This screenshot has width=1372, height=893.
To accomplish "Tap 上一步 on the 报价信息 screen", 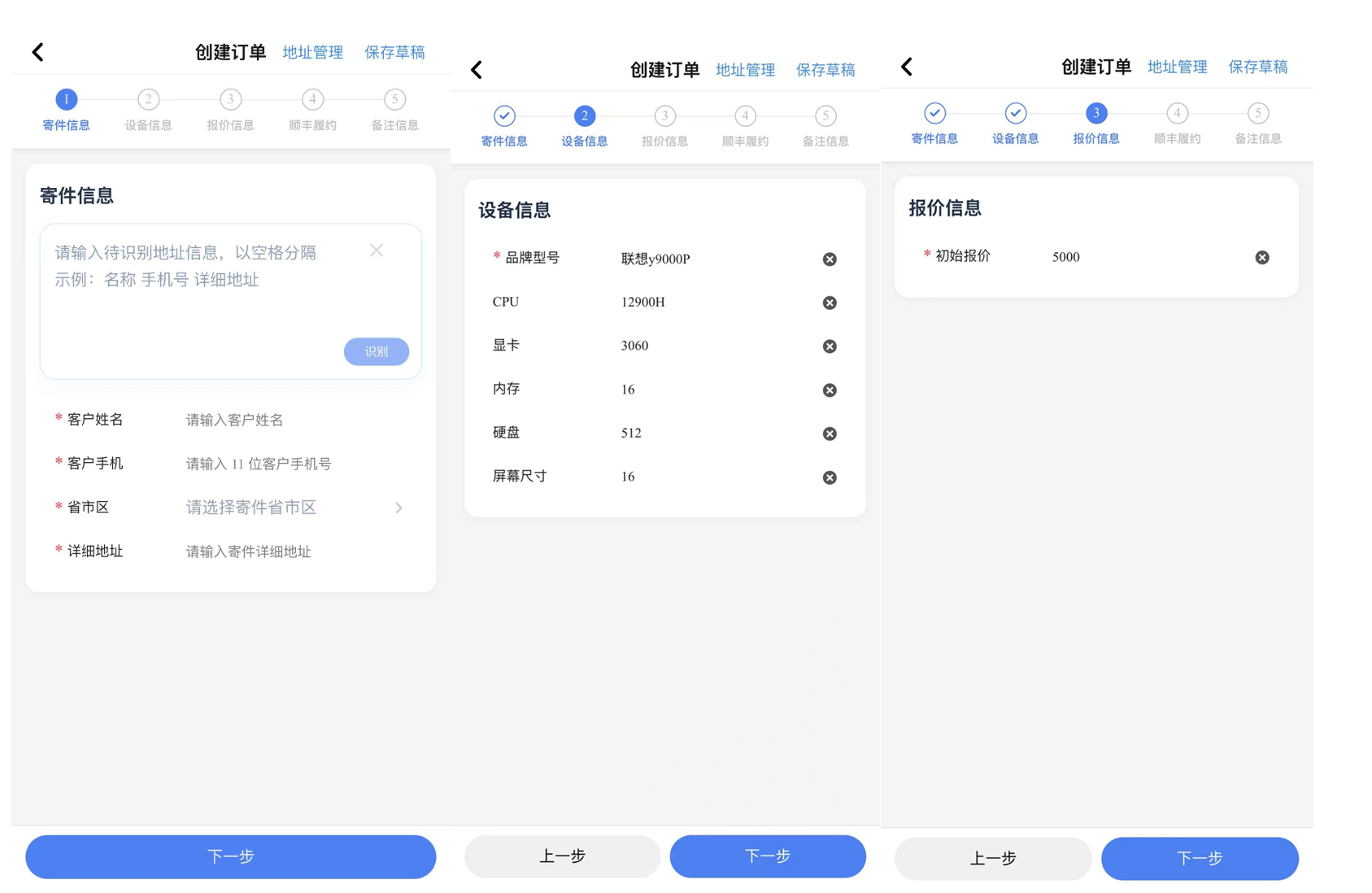I will [x=993, y=859].
